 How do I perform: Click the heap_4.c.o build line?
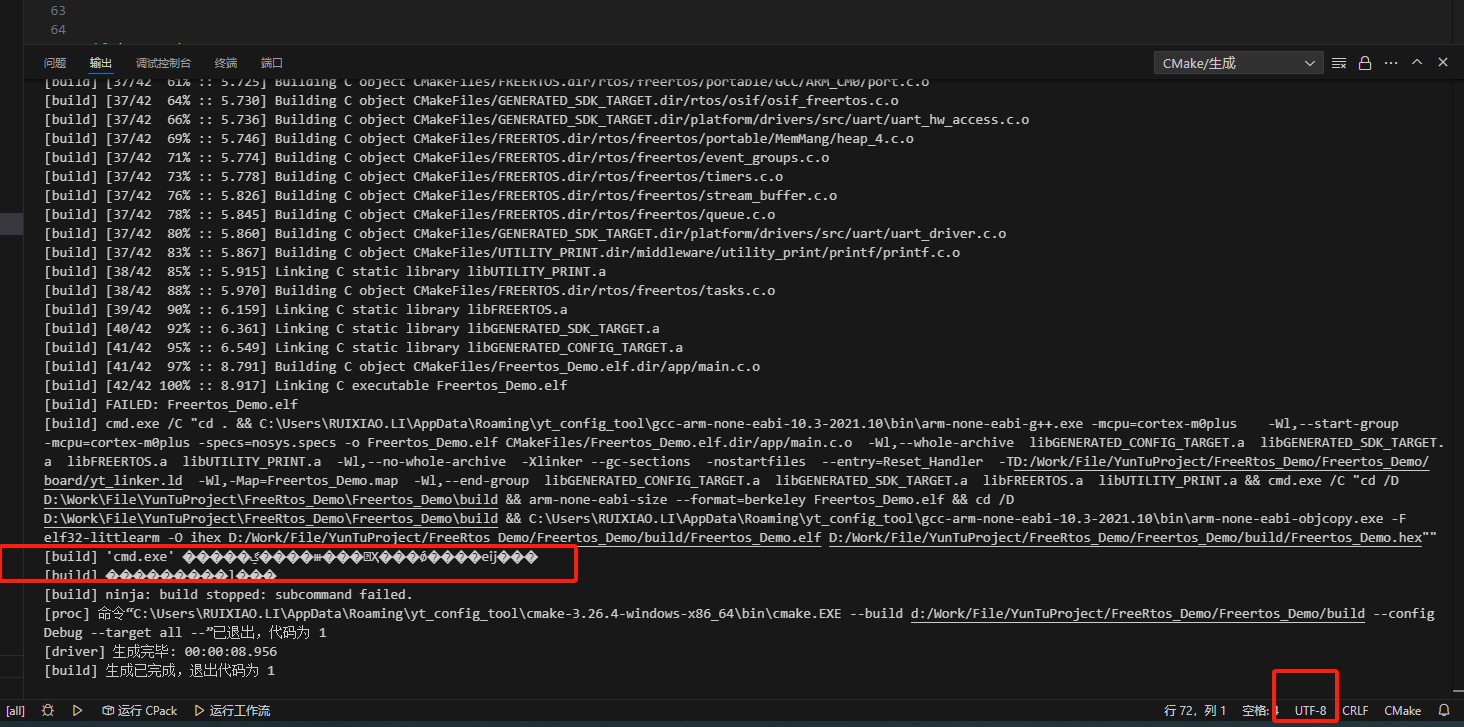[x=479, y=139]
